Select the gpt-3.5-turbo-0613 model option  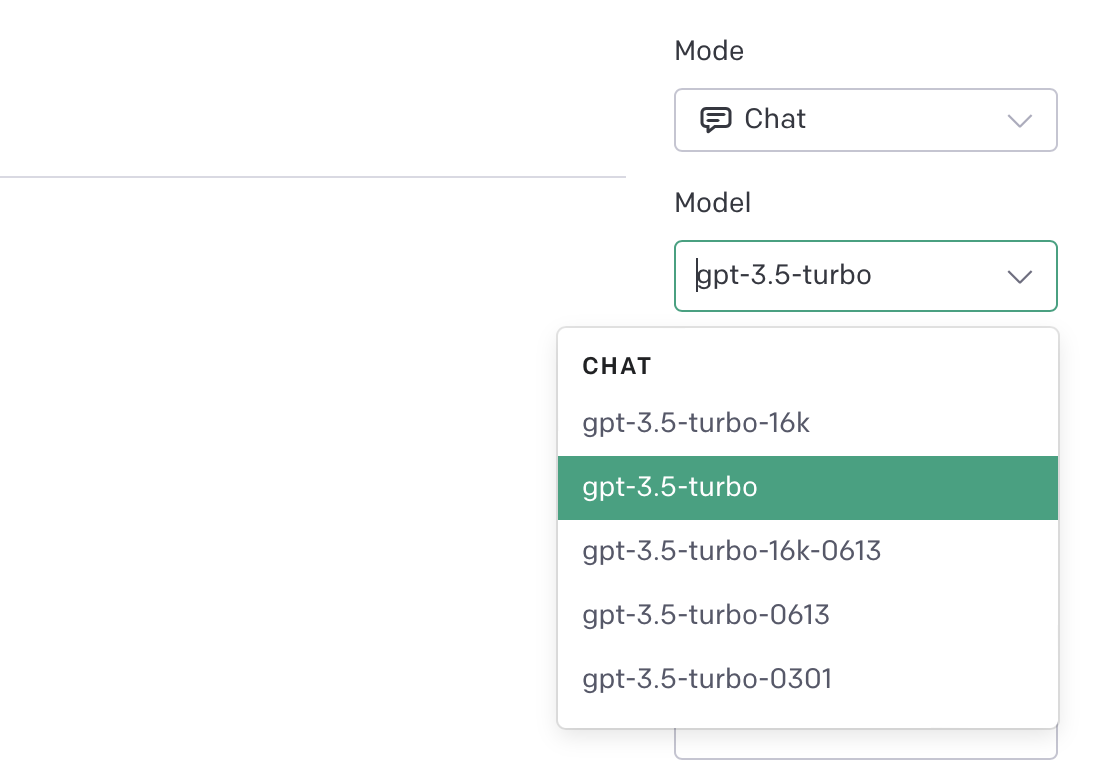706,614
